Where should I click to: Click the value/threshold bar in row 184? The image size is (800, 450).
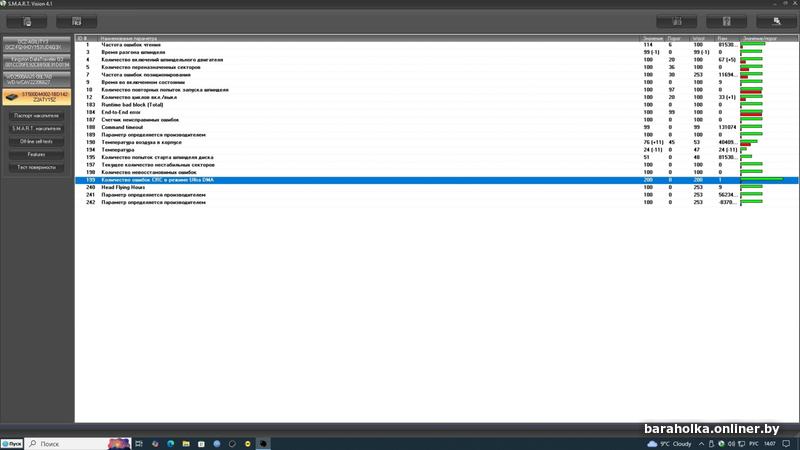pyautogui.click(x=752, y=112)
